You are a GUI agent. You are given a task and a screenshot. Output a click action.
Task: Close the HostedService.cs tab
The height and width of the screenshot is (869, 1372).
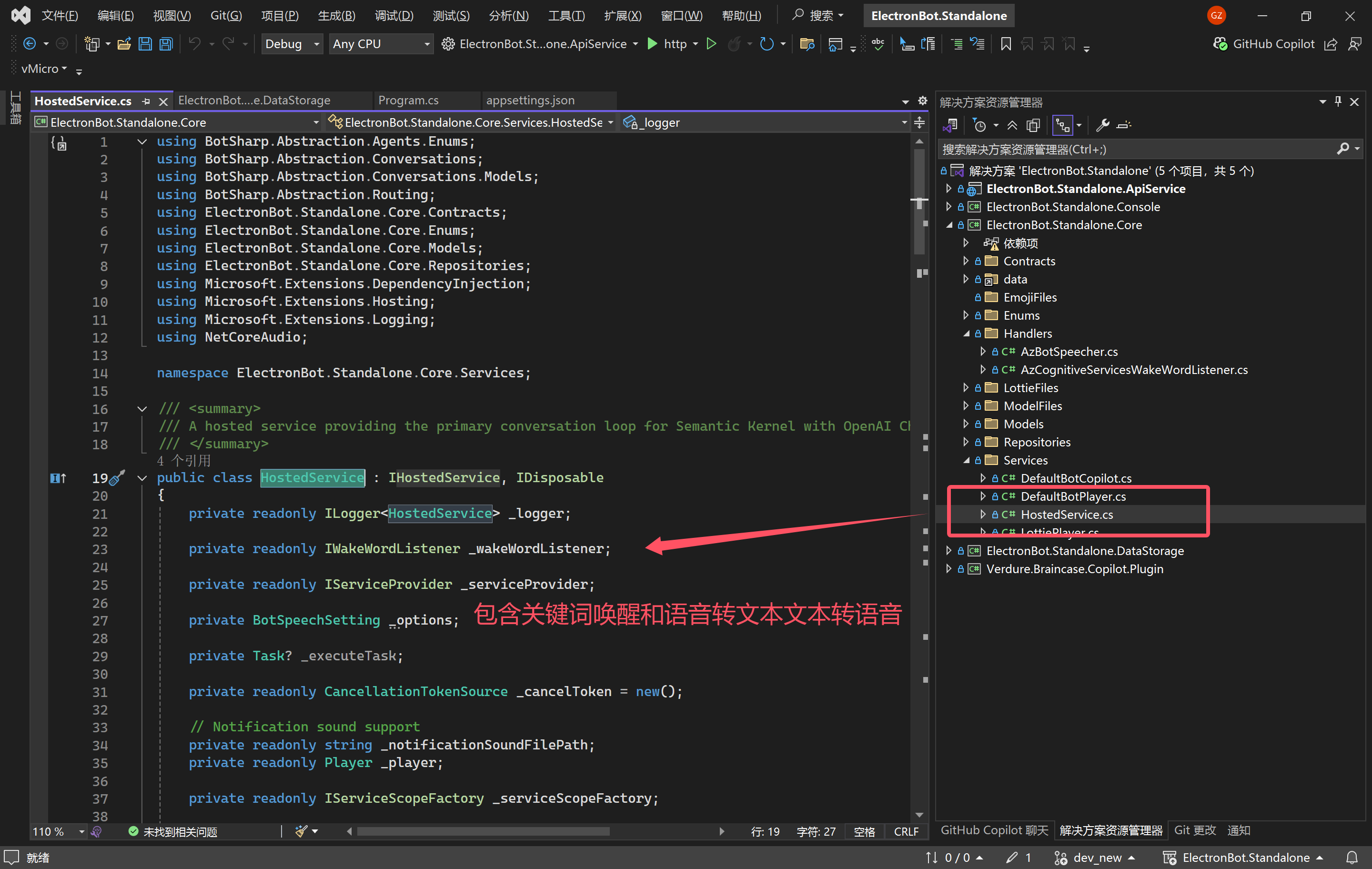pos(163,101)
